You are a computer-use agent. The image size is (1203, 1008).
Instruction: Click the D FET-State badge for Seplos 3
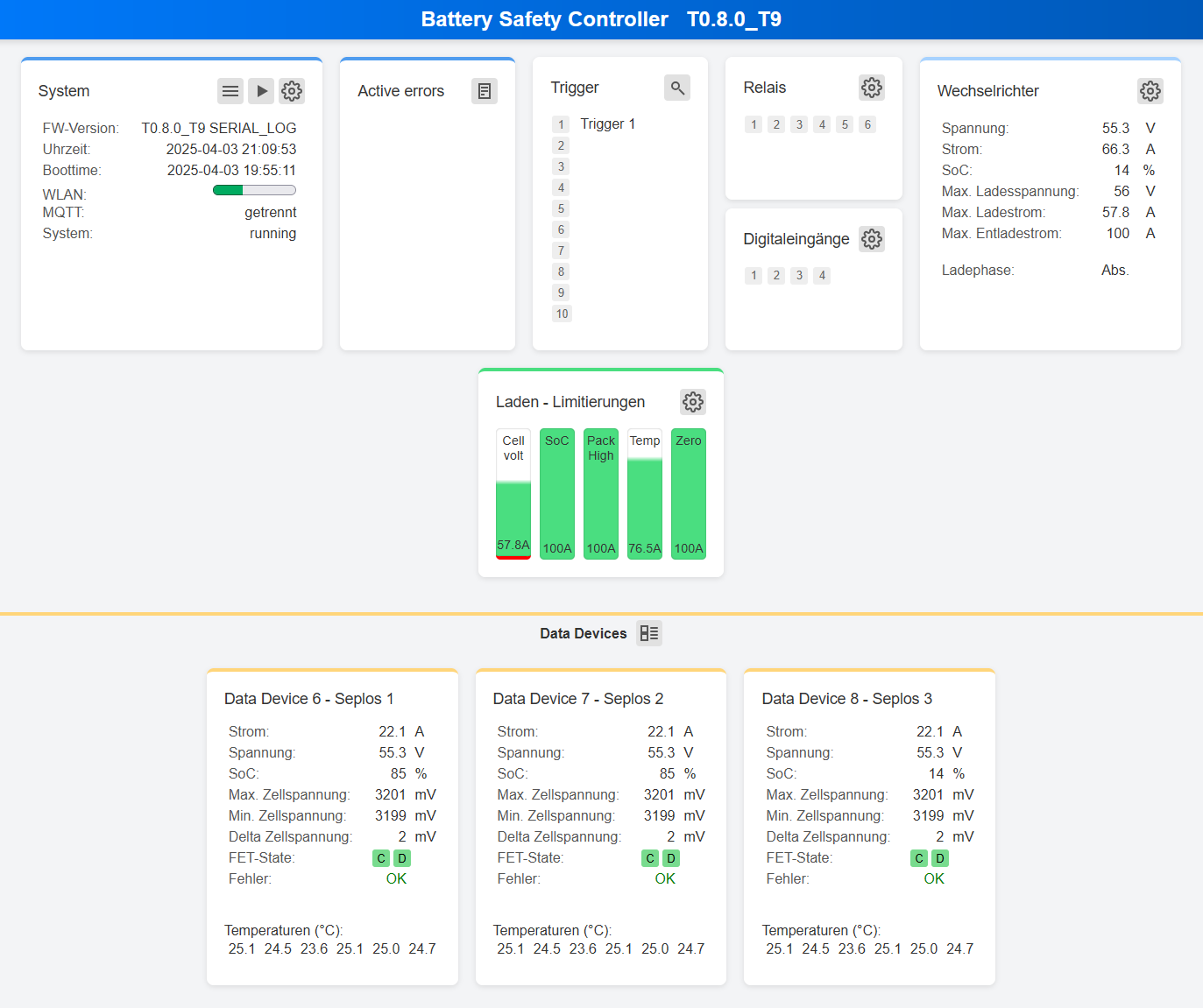pyautogui.click(x=940, y=858)
